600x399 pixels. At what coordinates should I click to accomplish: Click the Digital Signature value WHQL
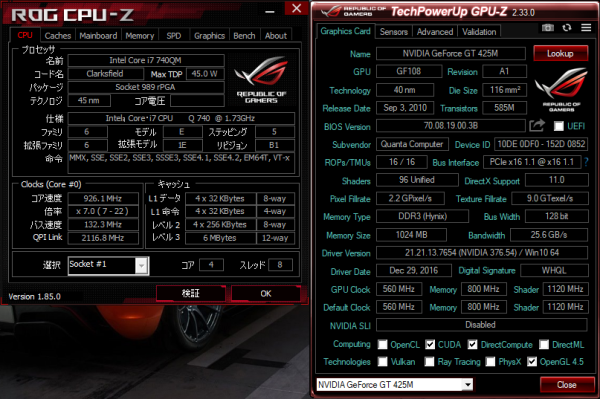coord(554,270)
